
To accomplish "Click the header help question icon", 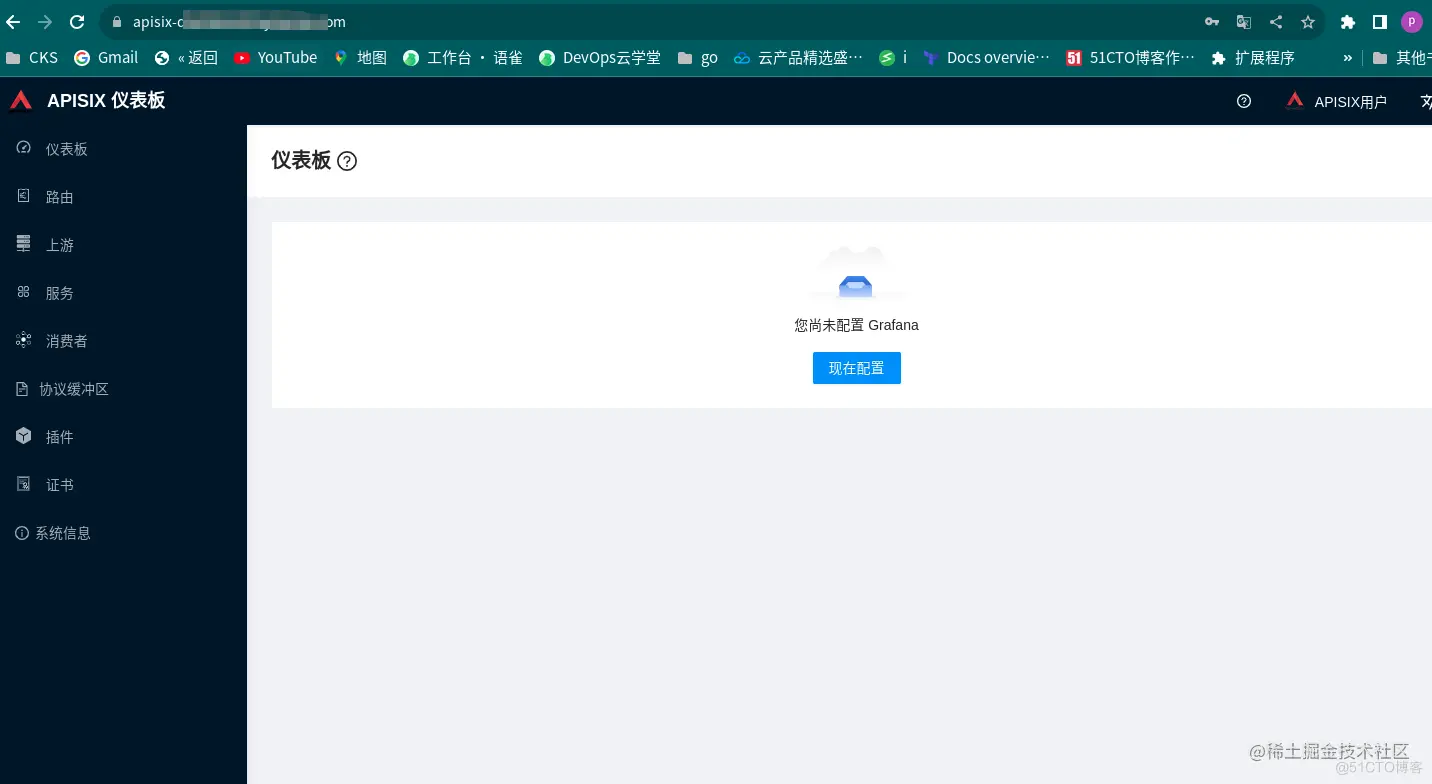I will tap(1244, 101).
